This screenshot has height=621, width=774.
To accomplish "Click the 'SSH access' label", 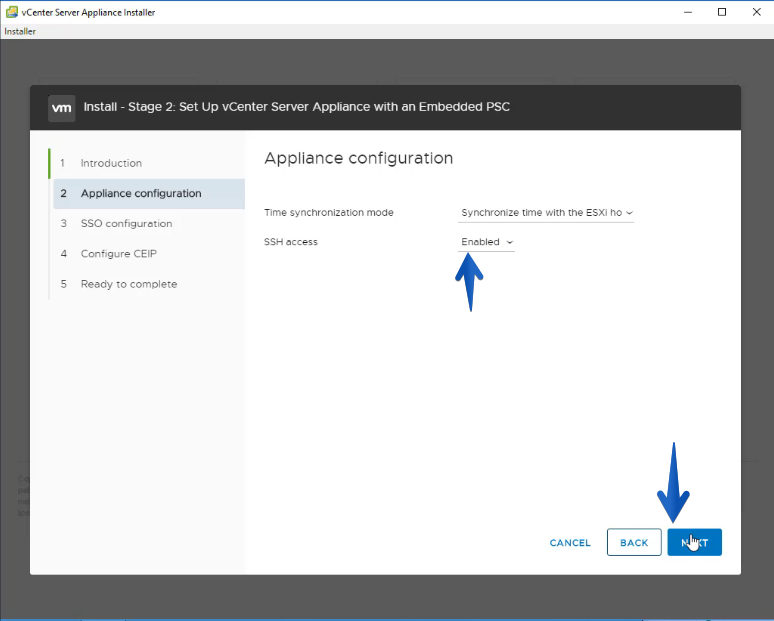I will point(291,242).
